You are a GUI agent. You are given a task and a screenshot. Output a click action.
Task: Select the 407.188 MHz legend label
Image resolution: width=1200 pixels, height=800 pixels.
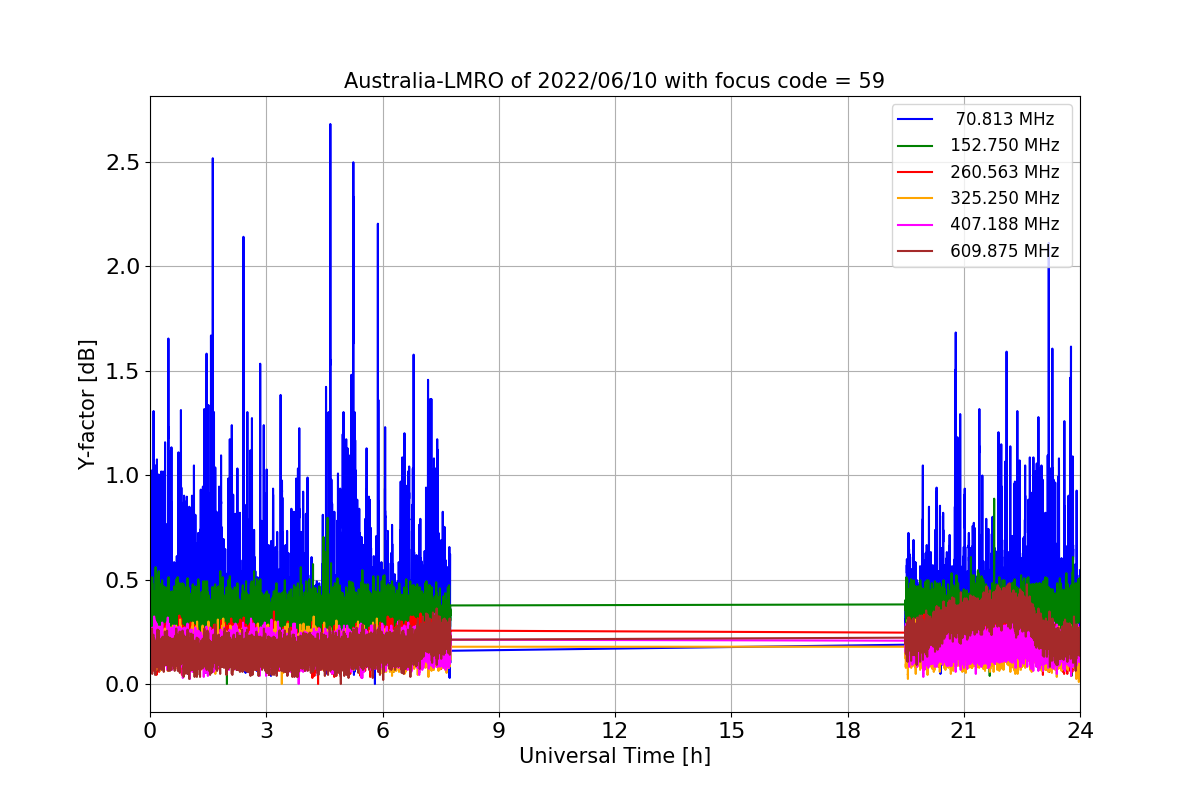coord(1005,224)
